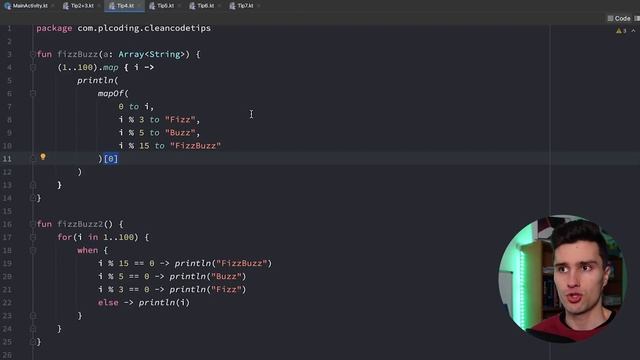Click the presenter webcam thumbnail
Image resolution: width=640 pixels, height=360 pixels.
click(x=563, y=279)
